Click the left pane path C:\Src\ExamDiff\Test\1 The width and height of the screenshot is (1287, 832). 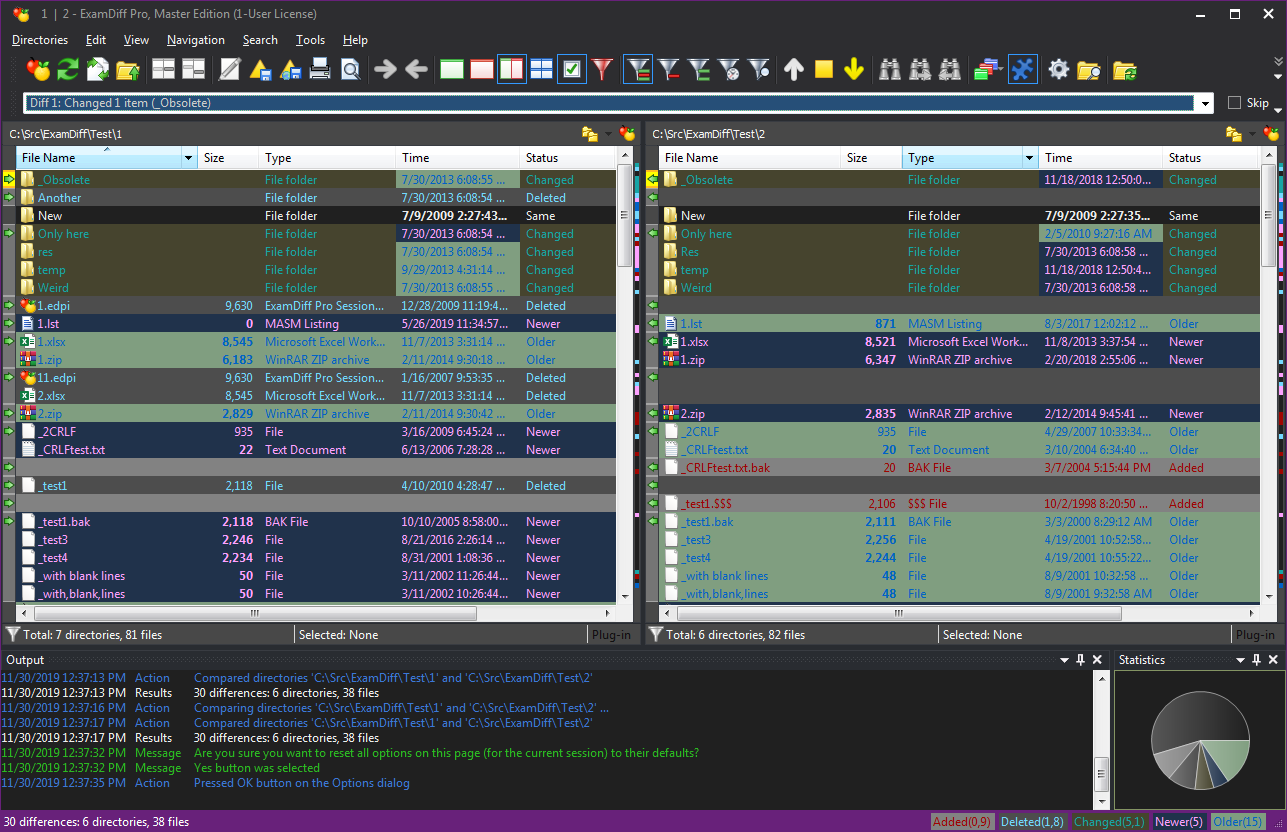[66, 134]
